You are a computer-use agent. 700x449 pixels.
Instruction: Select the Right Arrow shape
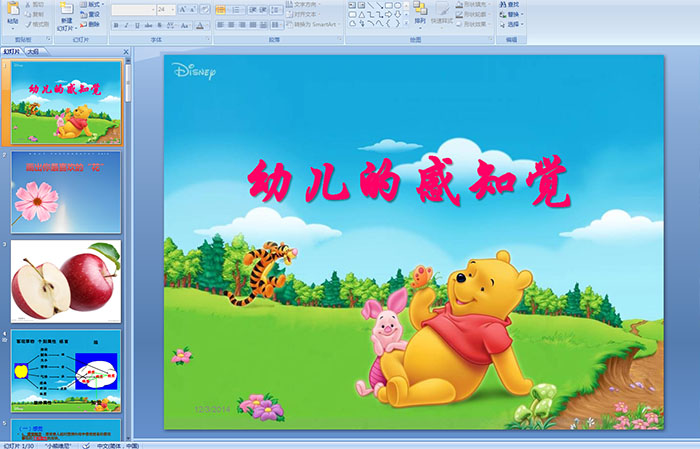(388, 14)
